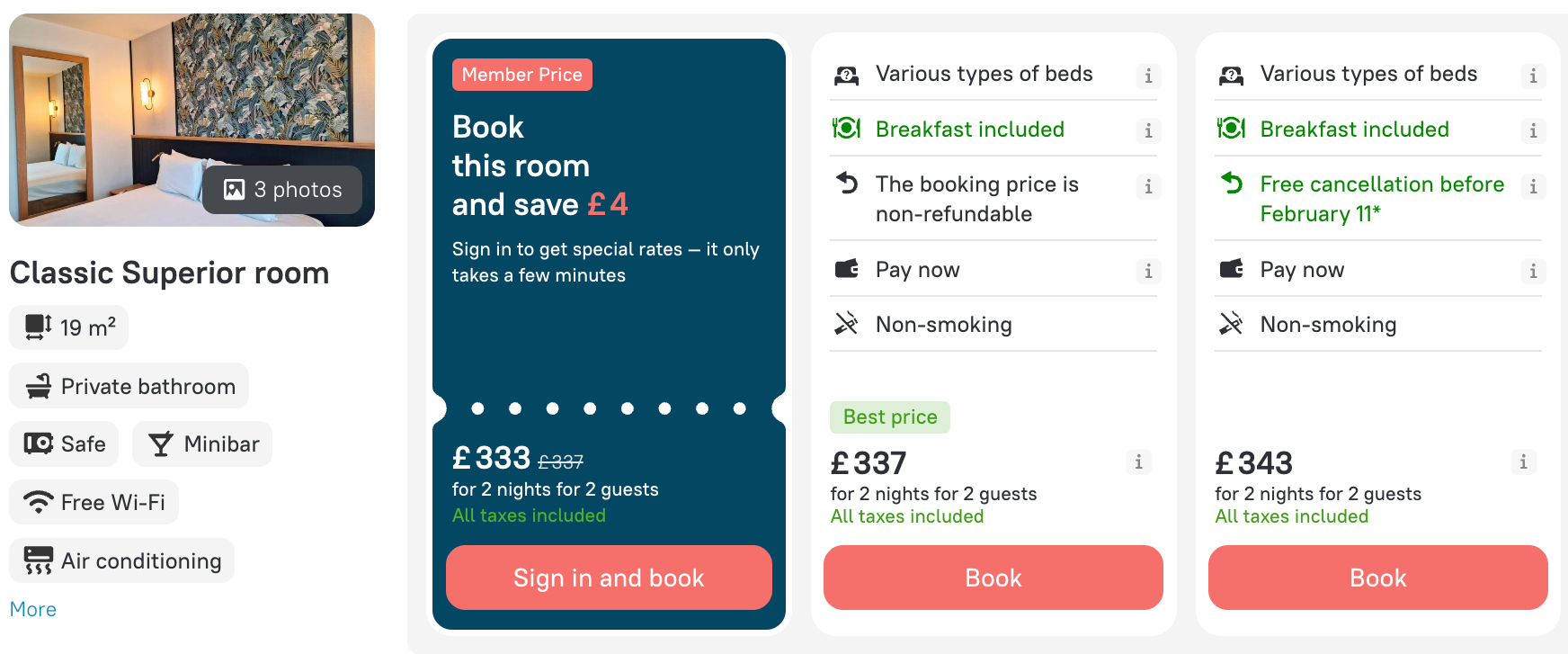The height and width of the screenshot is (654, 1568).
Task: Click info icon for first Breakfast included
Action: [x=1148, y=131]
